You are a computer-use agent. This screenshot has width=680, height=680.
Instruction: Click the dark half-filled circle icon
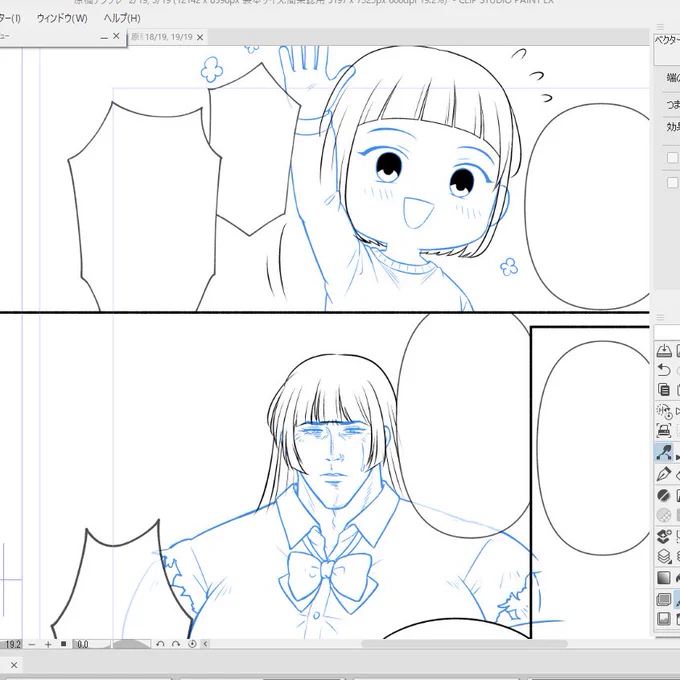[x=664, y=495]
